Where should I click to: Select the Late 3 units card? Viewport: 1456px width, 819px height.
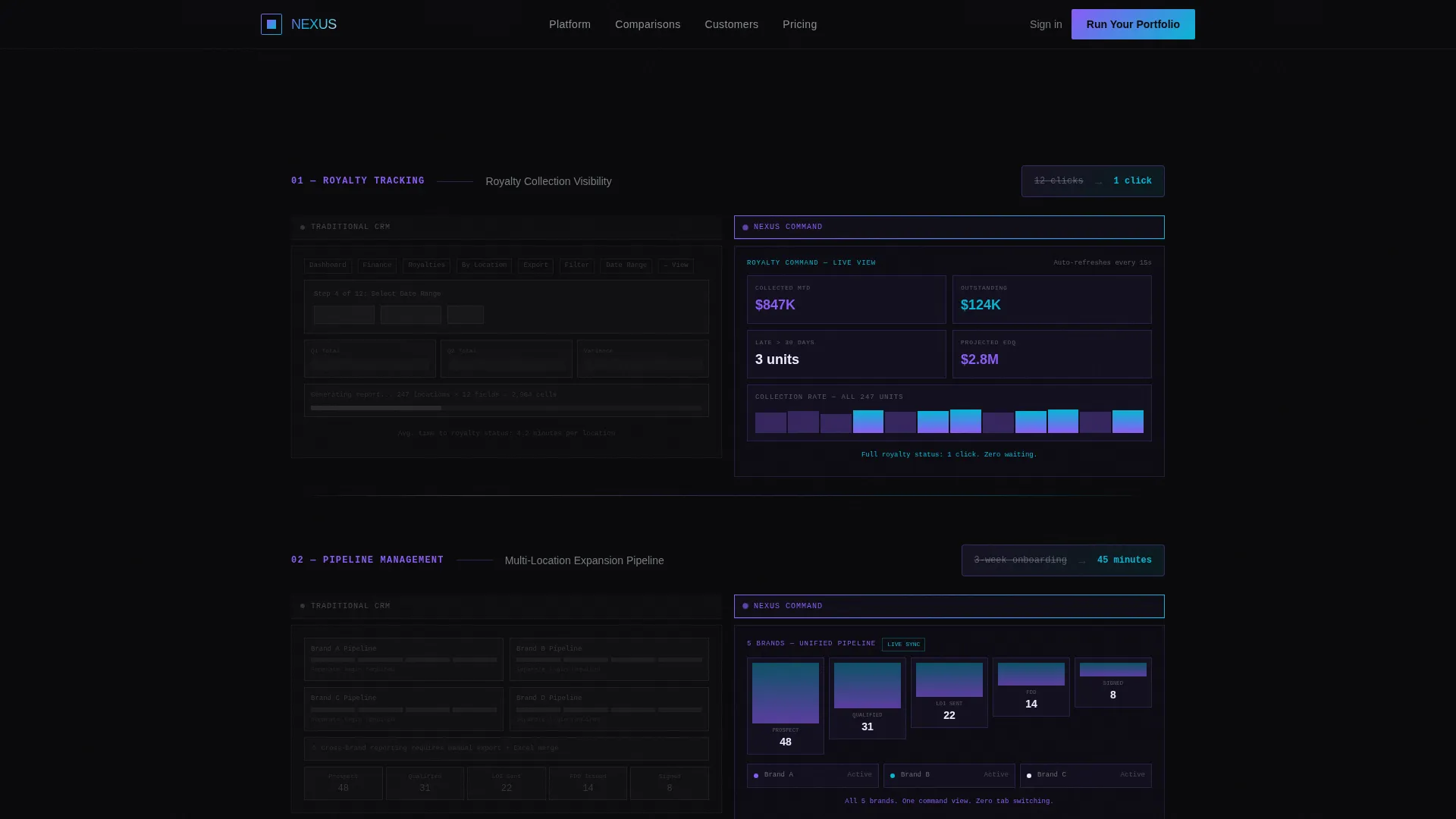[846, 354]
